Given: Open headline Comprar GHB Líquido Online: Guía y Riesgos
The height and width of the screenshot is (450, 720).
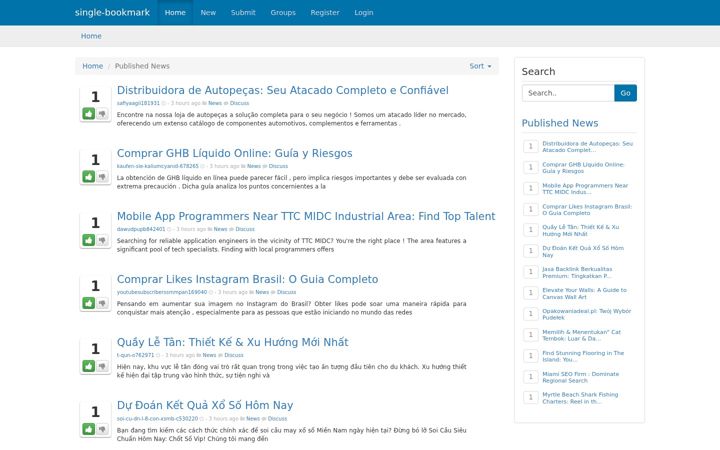Looking at the screenshot, I should [x=235, y=153].
